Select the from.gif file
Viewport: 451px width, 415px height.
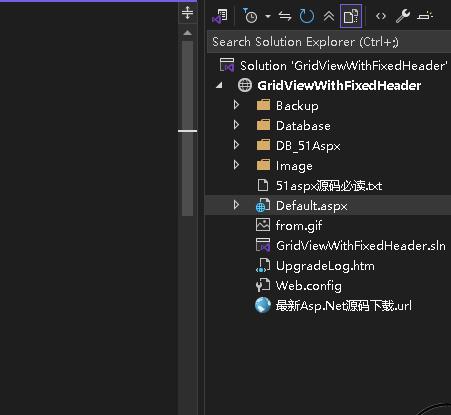pos(299,226)
